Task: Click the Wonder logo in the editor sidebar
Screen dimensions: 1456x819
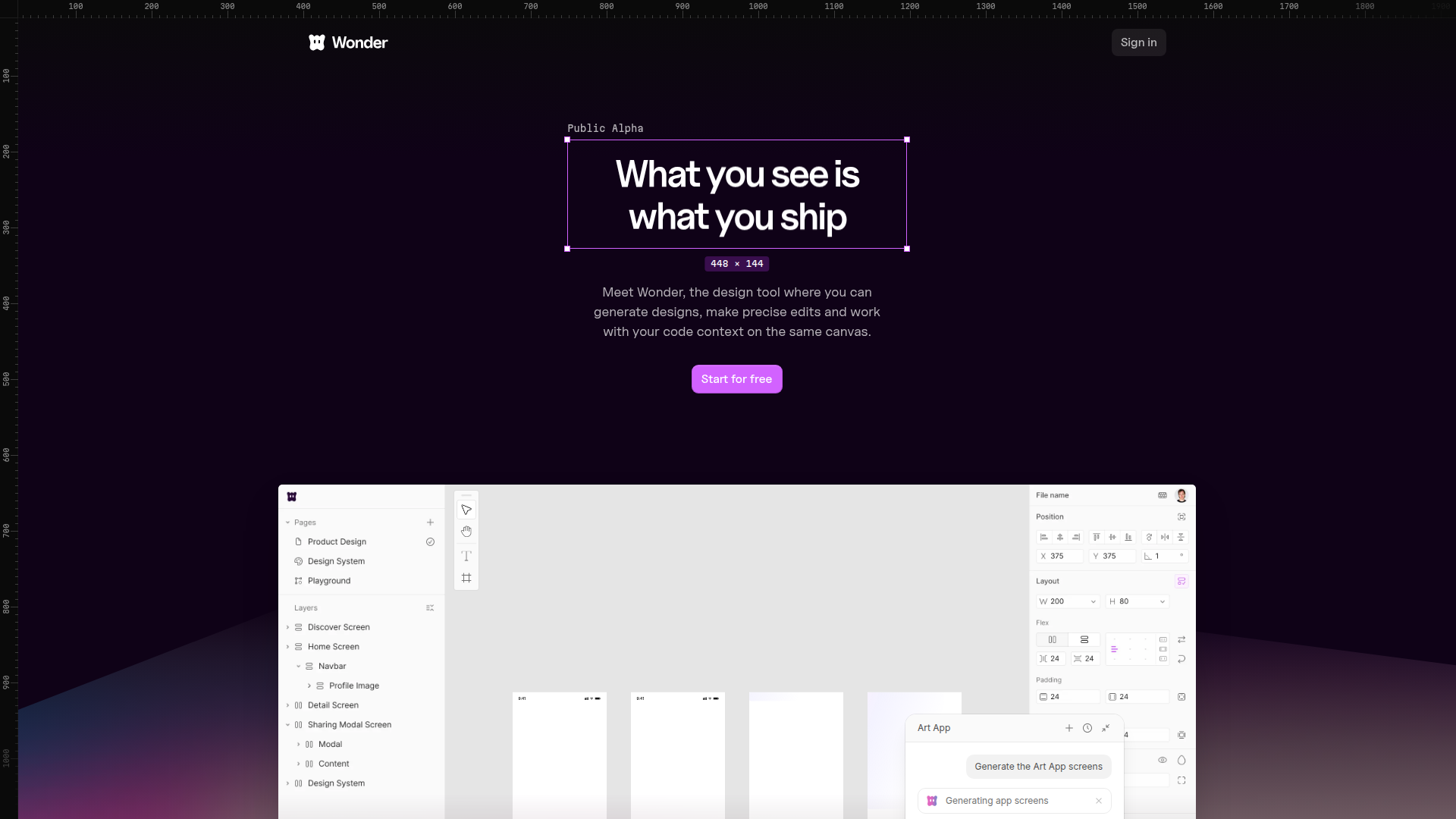Action: tap(292, 497)
